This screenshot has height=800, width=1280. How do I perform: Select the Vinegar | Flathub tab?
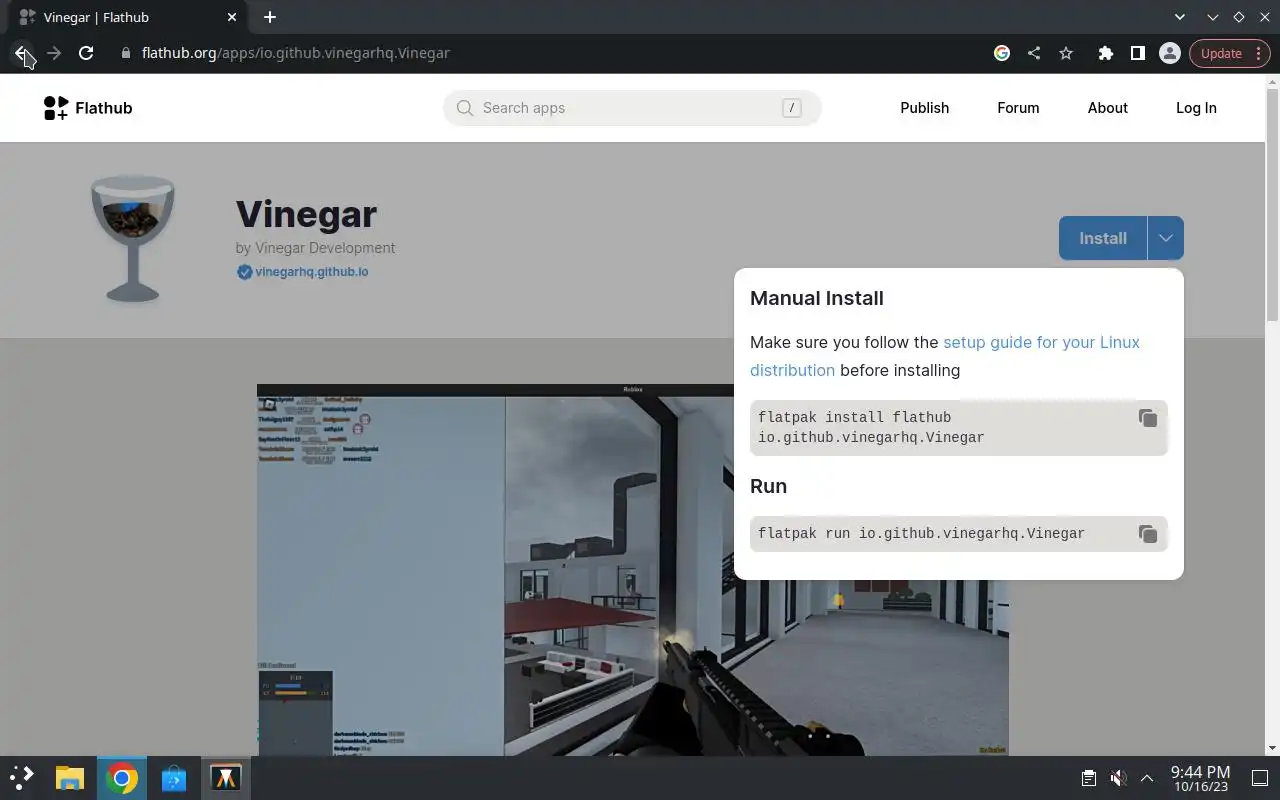(x=125, y=17)
